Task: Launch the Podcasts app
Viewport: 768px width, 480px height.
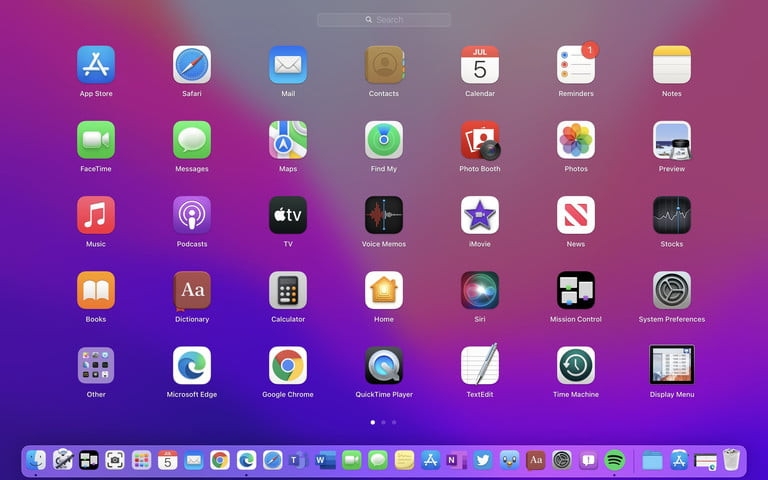Action: (192, 215)
